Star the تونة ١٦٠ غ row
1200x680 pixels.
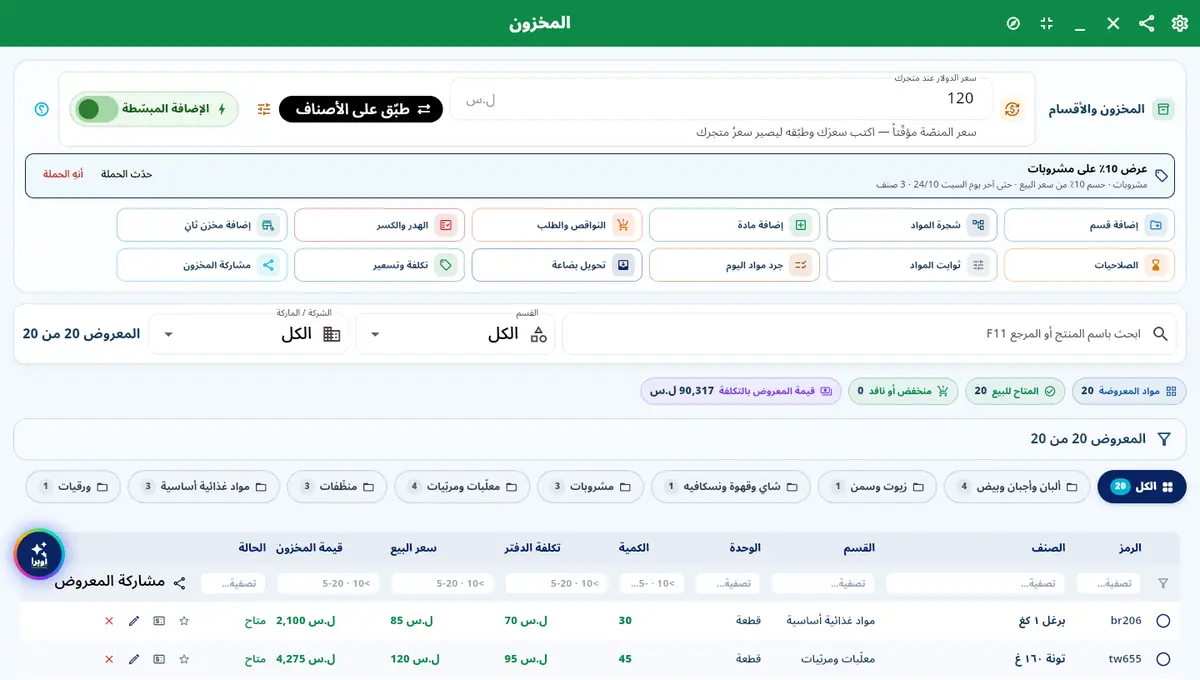pos(184,659)
